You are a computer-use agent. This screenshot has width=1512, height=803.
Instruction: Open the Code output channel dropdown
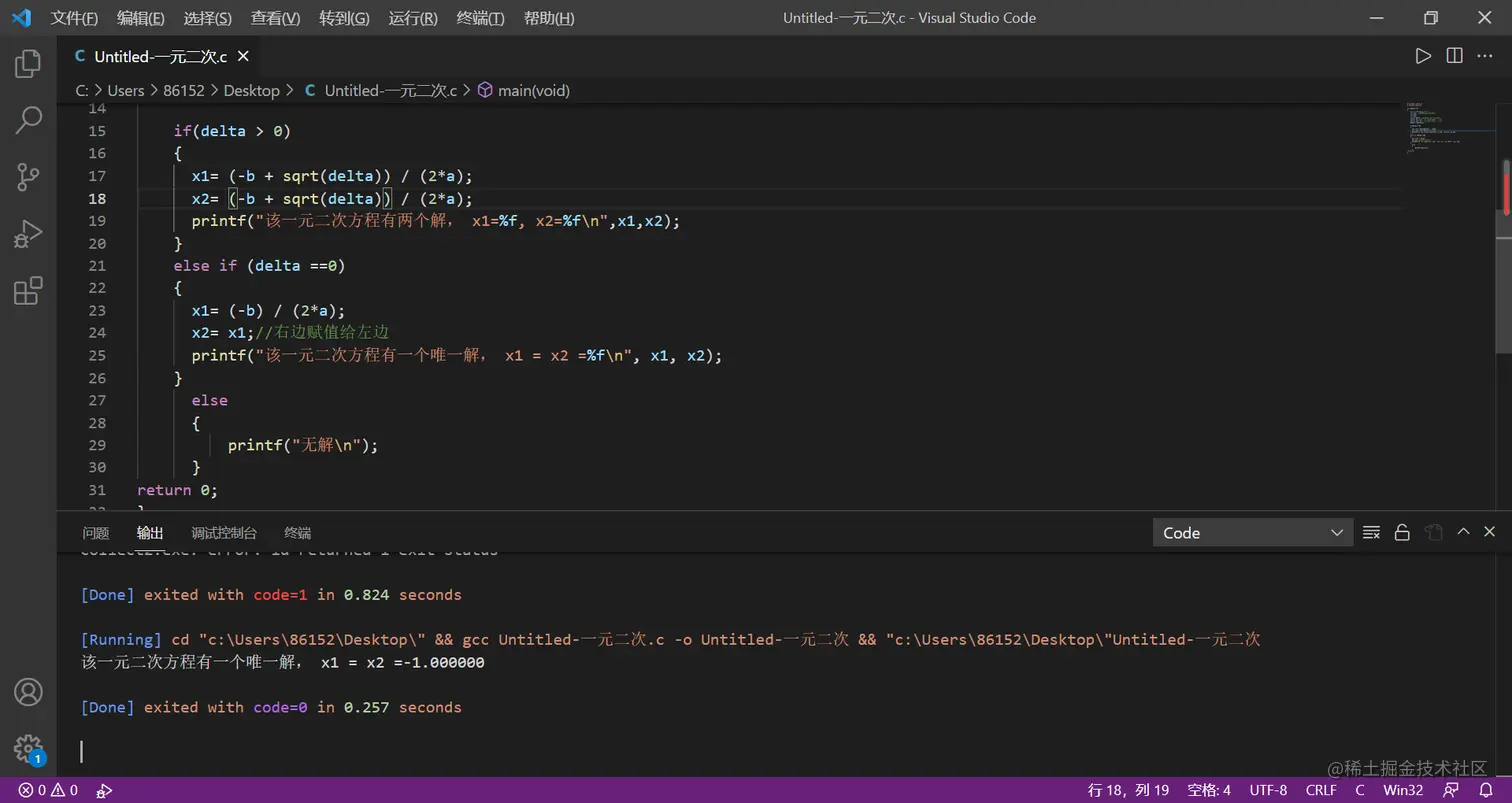point(1252,533)
